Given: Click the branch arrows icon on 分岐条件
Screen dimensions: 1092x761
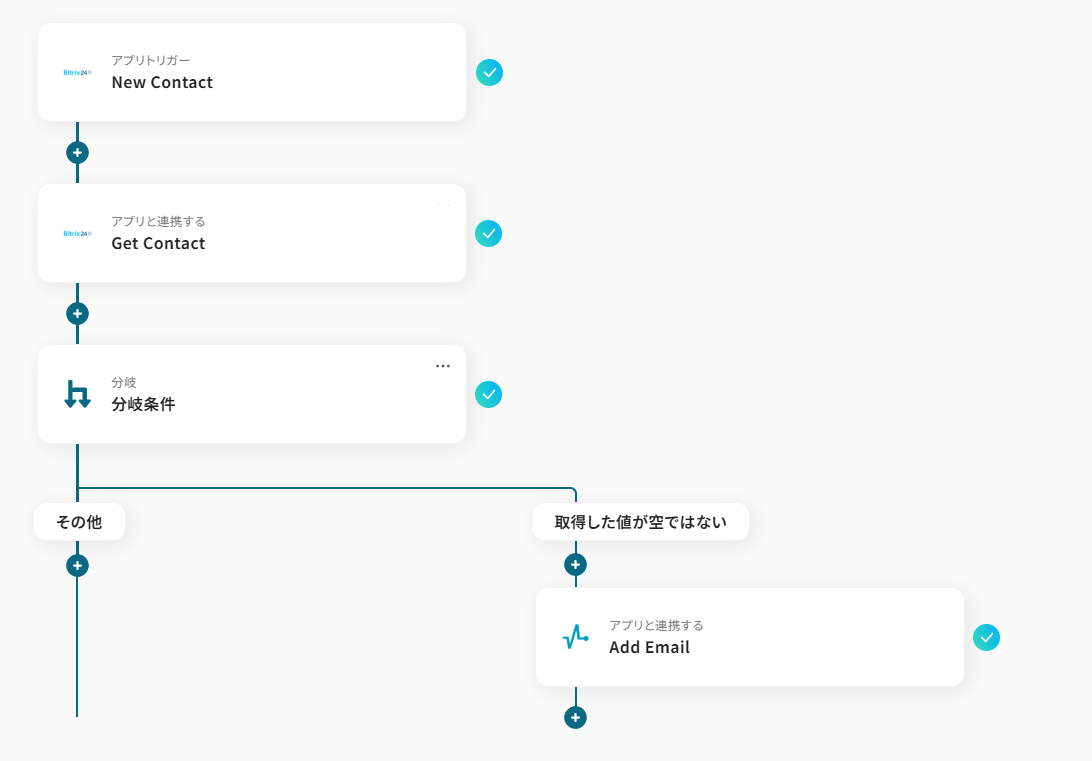Looking at the screenshot, I should [77, 394].
